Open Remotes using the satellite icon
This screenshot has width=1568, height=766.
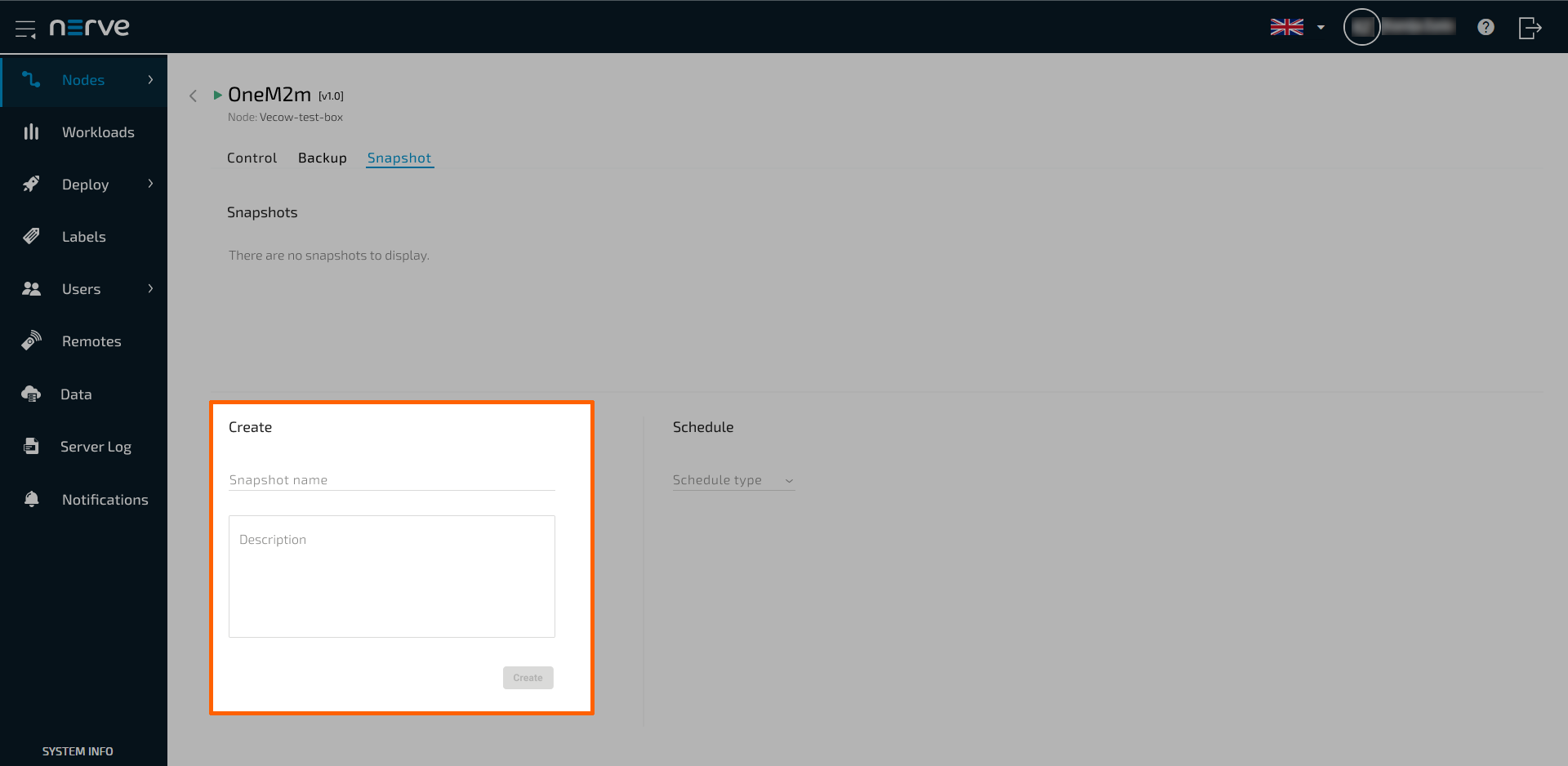tap(31, 341)
